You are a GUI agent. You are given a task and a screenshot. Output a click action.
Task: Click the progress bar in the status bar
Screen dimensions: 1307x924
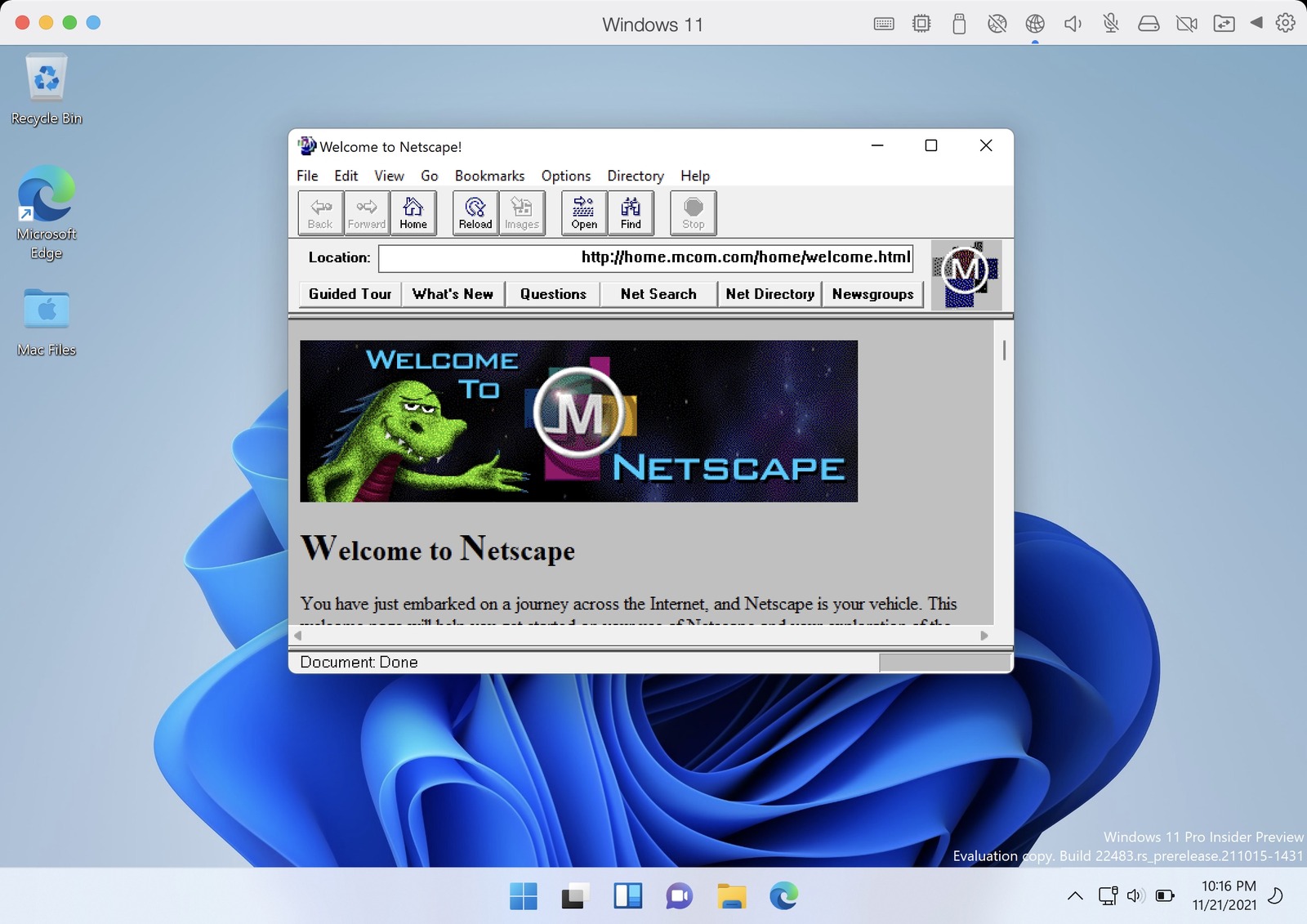(944, 663)
